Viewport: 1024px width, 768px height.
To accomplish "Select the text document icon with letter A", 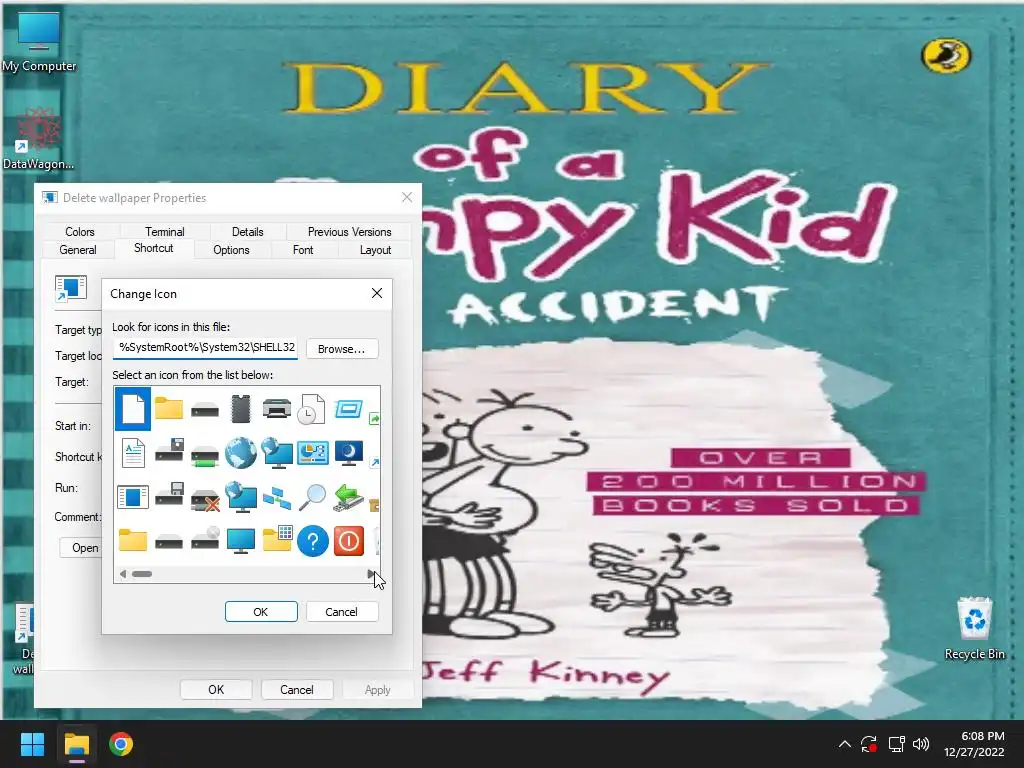I will pos(133,453).
